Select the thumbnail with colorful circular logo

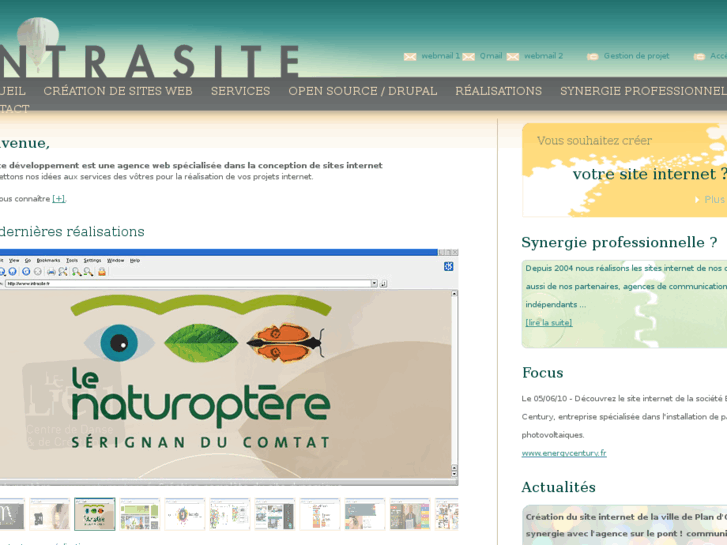coord(185,514)
